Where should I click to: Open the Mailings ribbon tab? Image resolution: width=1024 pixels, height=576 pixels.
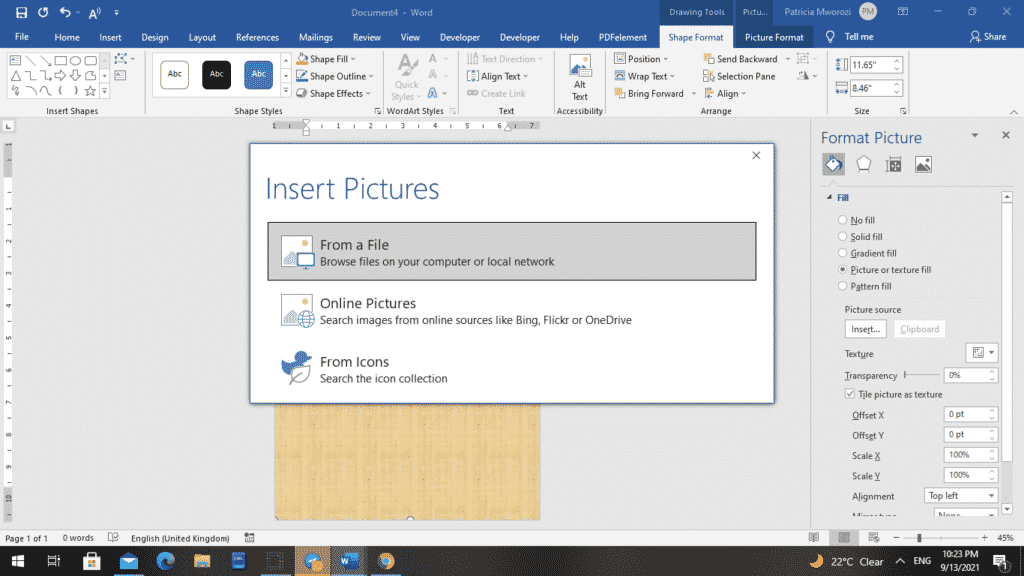(315, 37)
